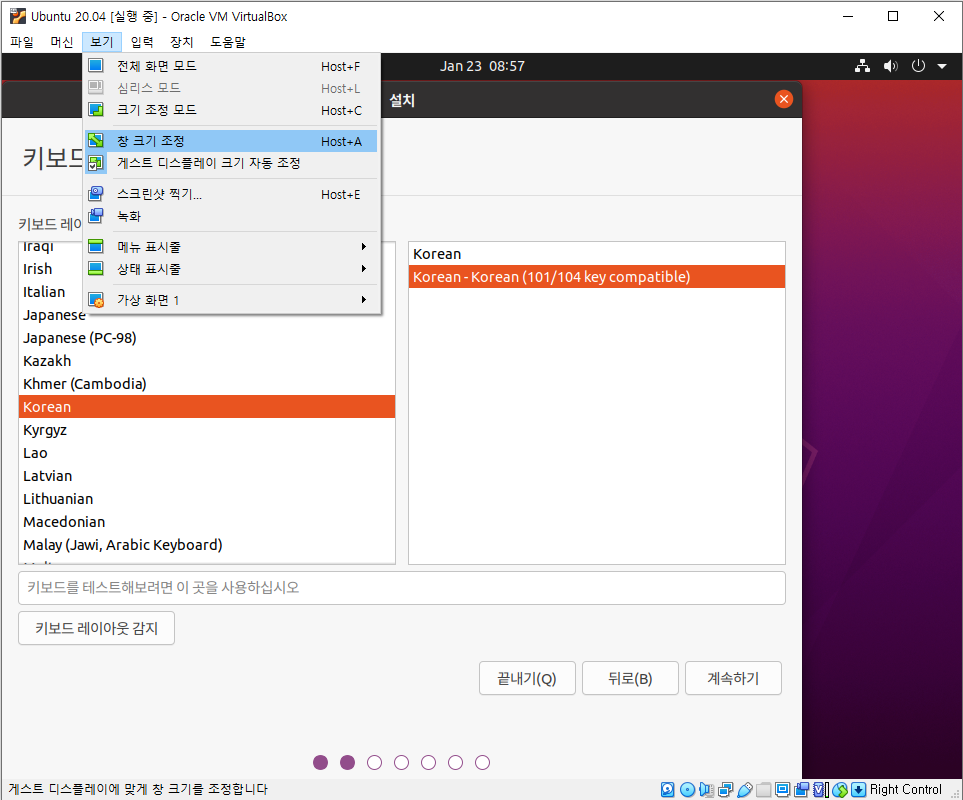The width and height of the screenshot is (963, 800).
Task: Click the Detect keyboard layout (키보드 레이아웃 감지) button
Action: [96, 628]
